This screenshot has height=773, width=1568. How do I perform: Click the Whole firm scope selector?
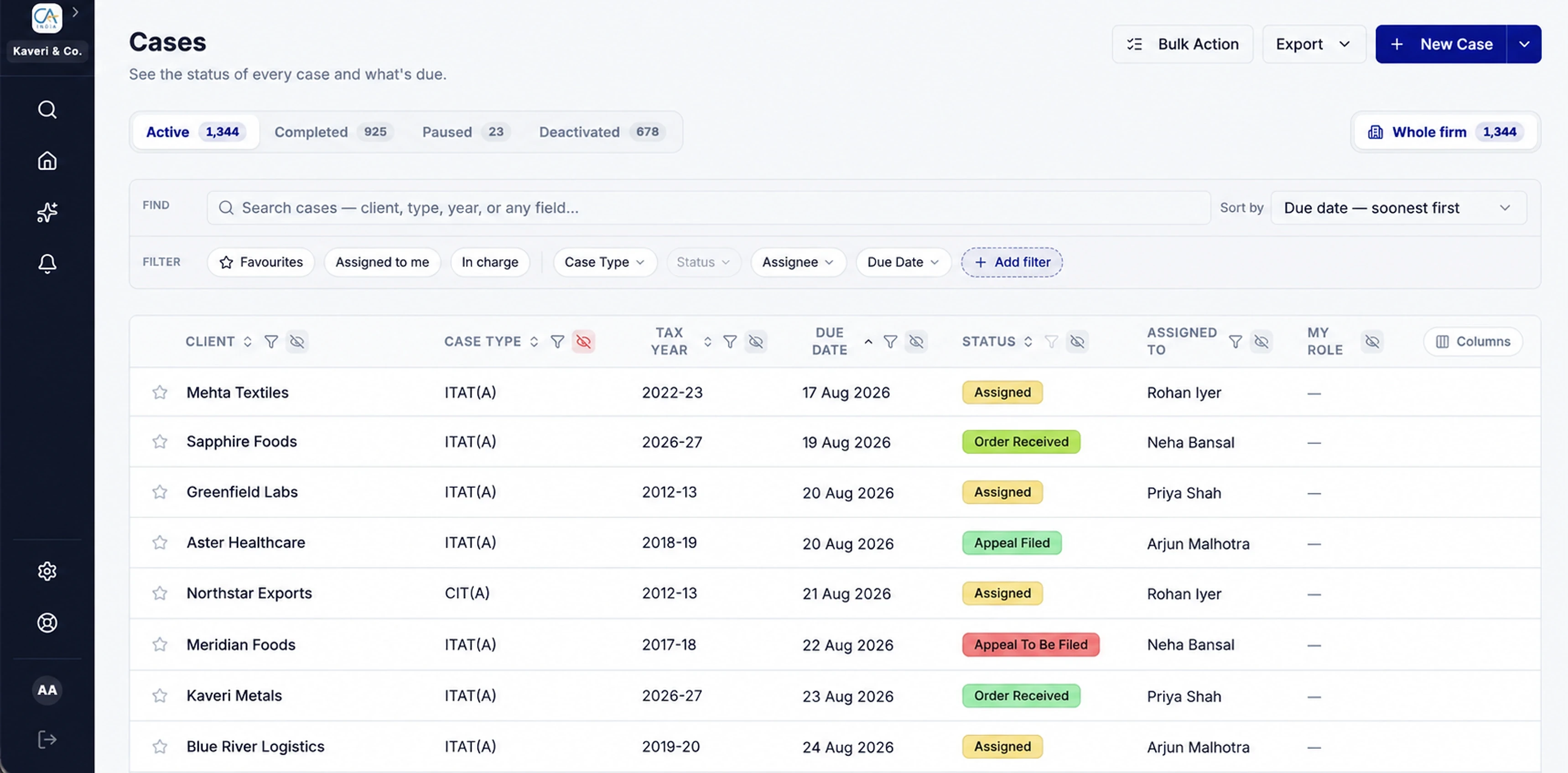1445,131
